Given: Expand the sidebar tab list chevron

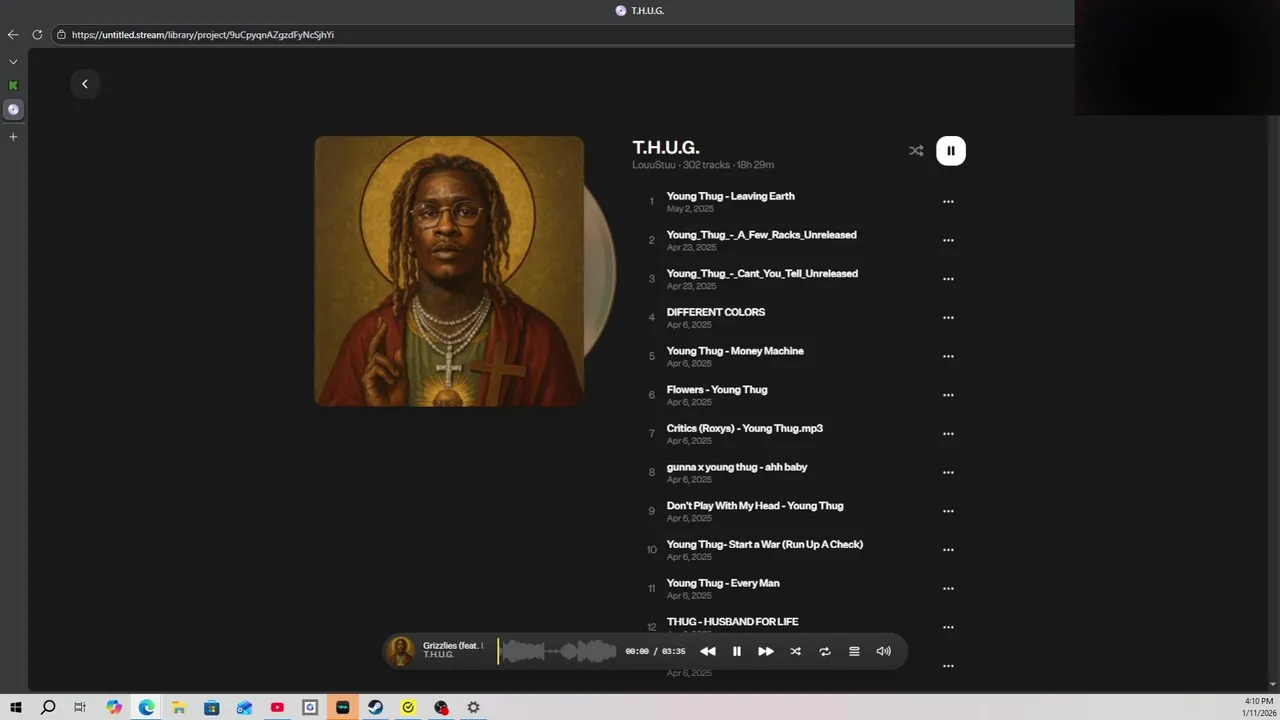Looking at the screenshot, I should [x=13, y=61].
